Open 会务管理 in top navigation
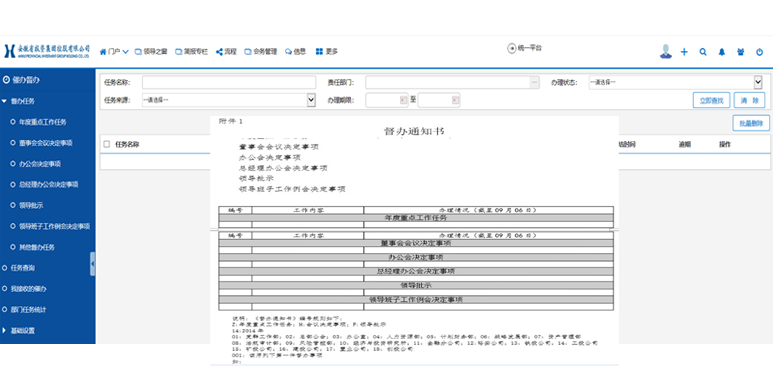Image resolution: width=773 pixels, height=388 pixels. tap(261, 51)
